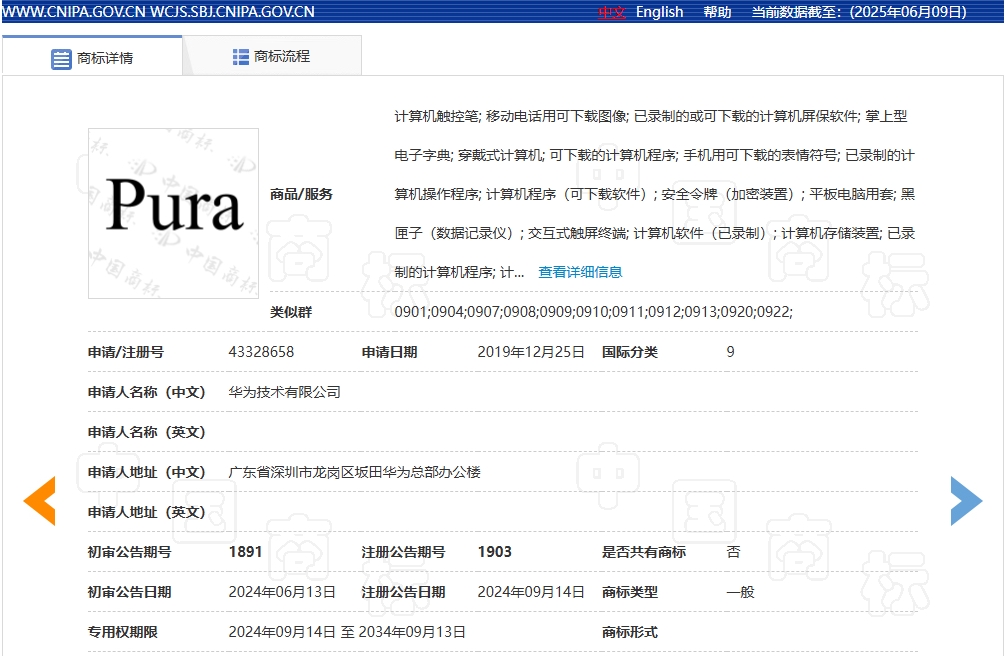The height and width of the screenshot is (656, 1007).
Task: Select registration announcement date 2024年09月14日
Action: [531, 592]
